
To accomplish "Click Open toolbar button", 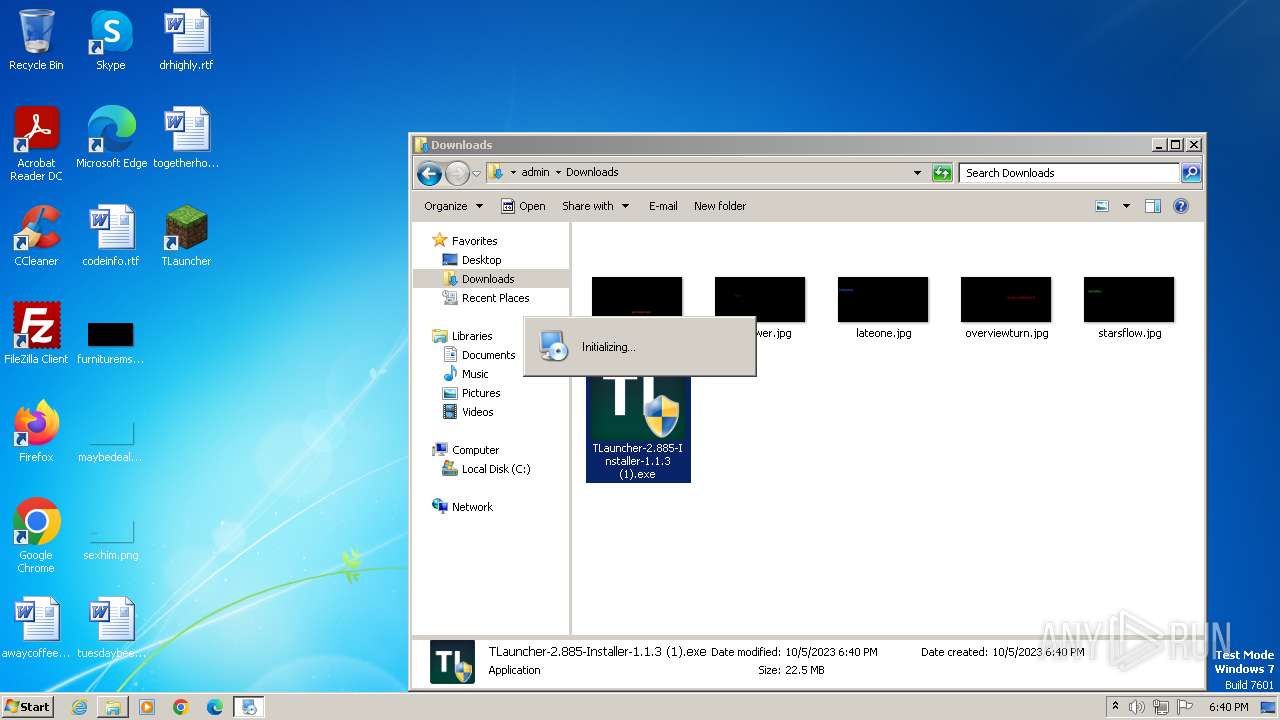I will pyautogui.click(x=523, y=206).
